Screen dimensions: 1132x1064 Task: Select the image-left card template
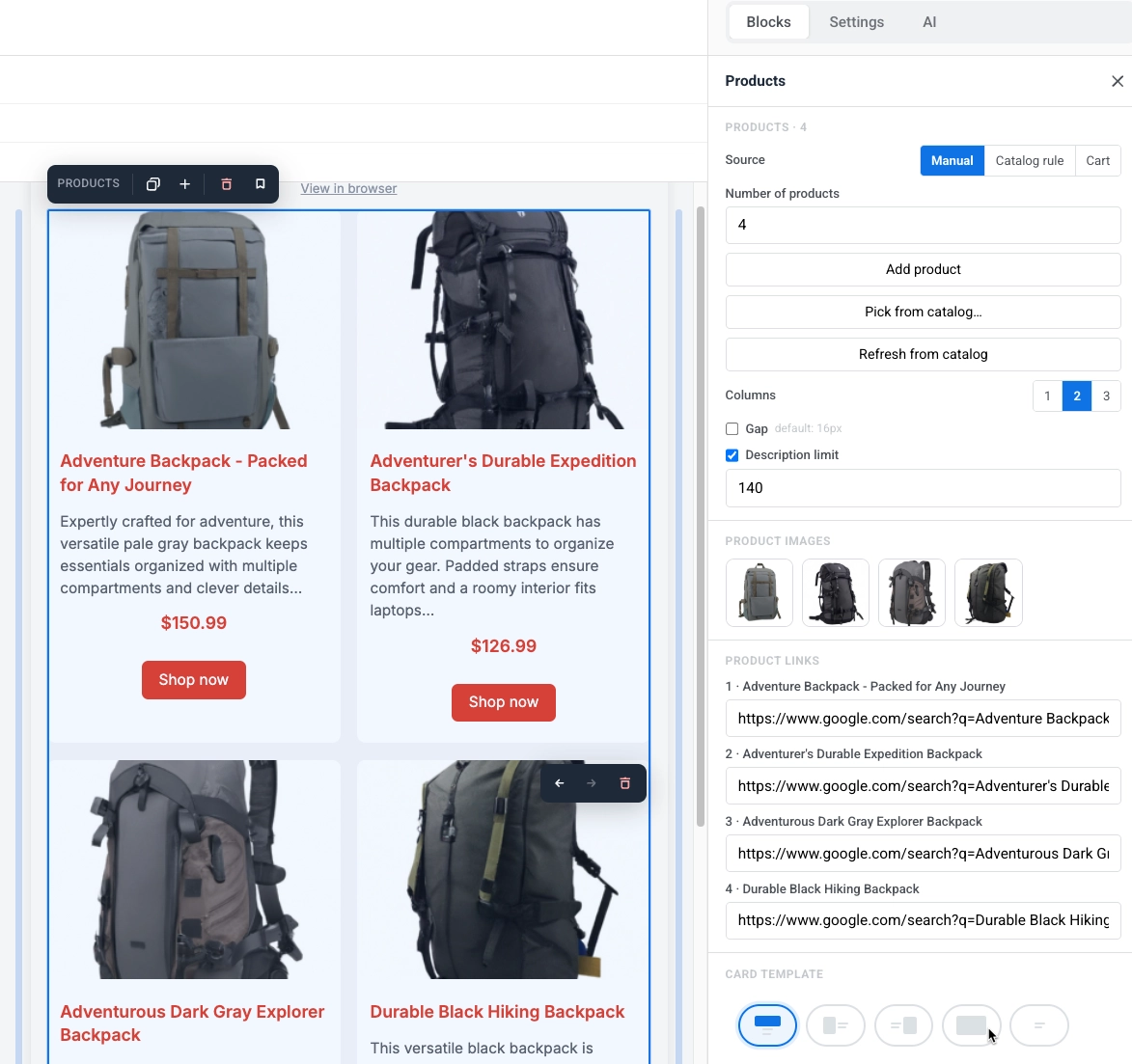836,1025
